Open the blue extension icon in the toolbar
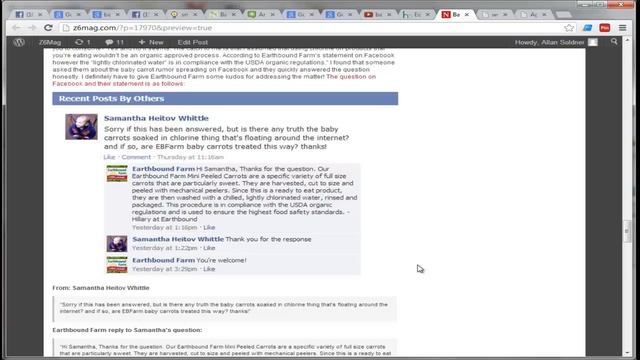The width and height of the screenshot is (640, 360). (587, 28)
